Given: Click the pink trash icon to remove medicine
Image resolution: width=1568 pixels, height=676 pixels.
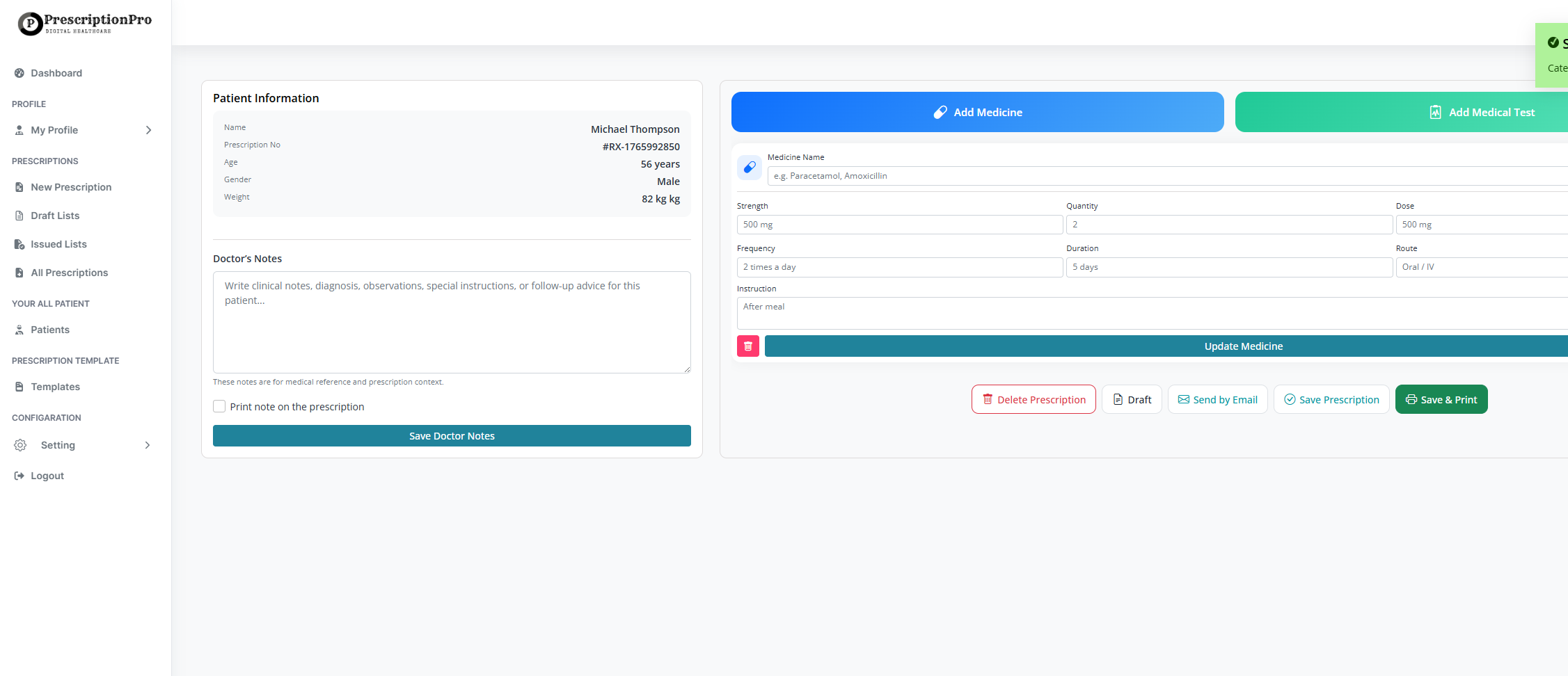Looking at the screenshot, I should (x=747, y=346).
